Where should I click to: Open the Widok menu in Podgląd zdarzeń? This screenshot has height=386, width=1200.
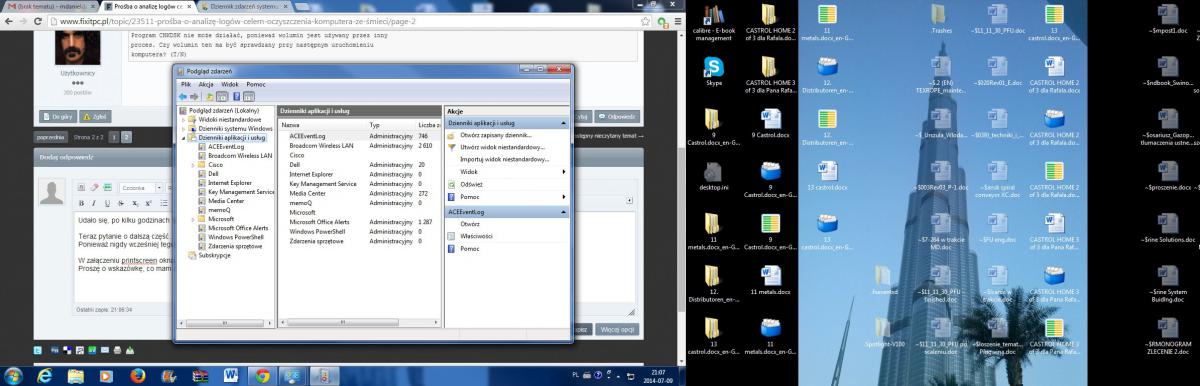(230, 85)
